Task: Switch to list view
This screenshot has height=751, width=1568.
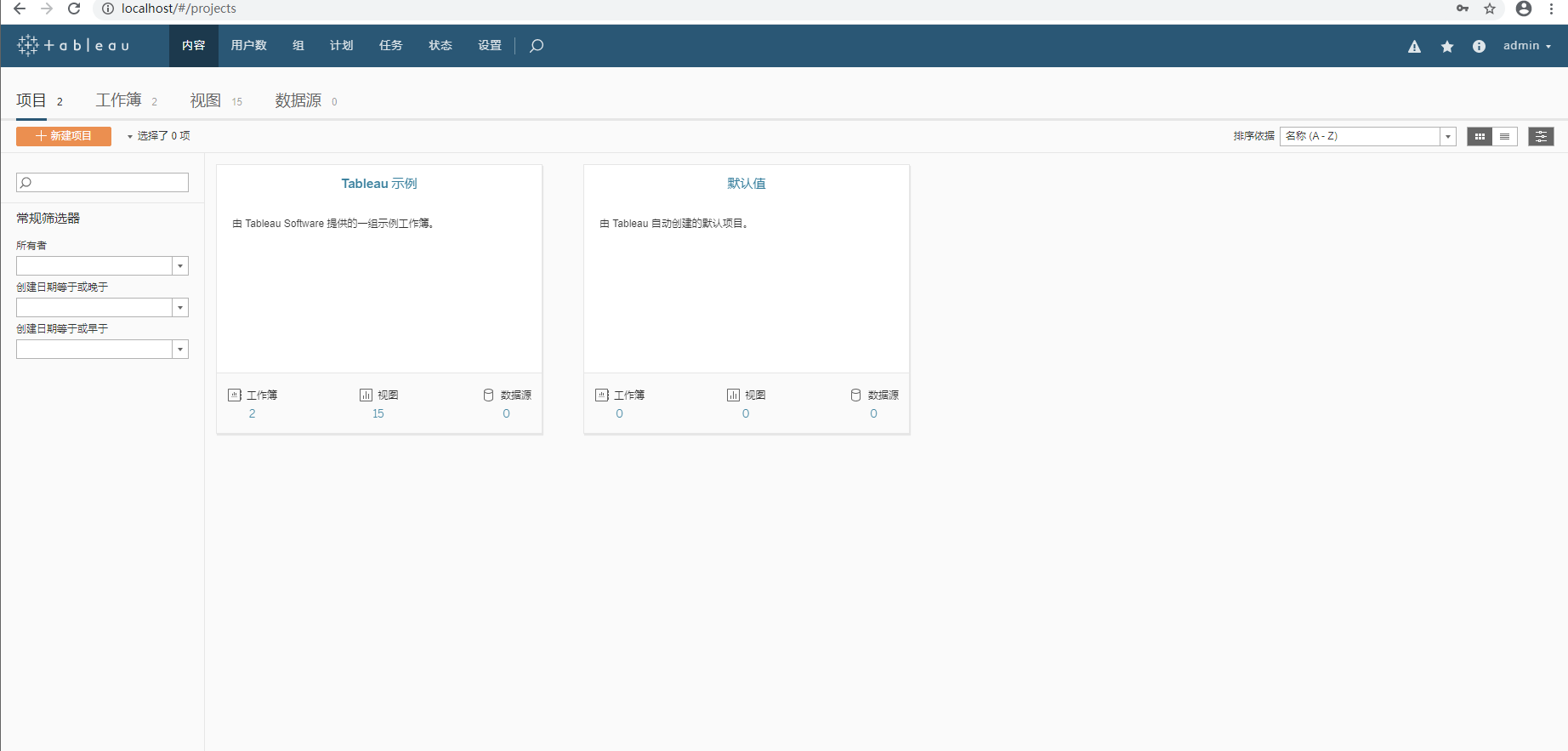Action: pos(1505,136)
